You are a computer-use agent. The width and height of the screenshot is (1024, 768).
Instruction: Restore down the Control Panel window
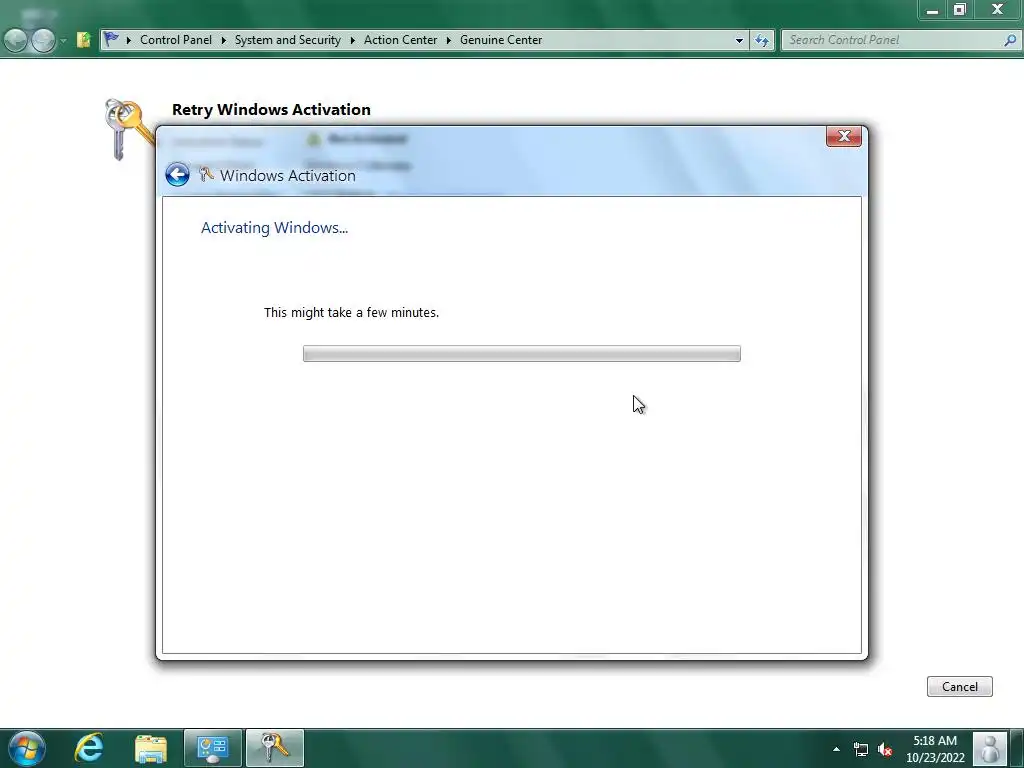click(959, 10)
